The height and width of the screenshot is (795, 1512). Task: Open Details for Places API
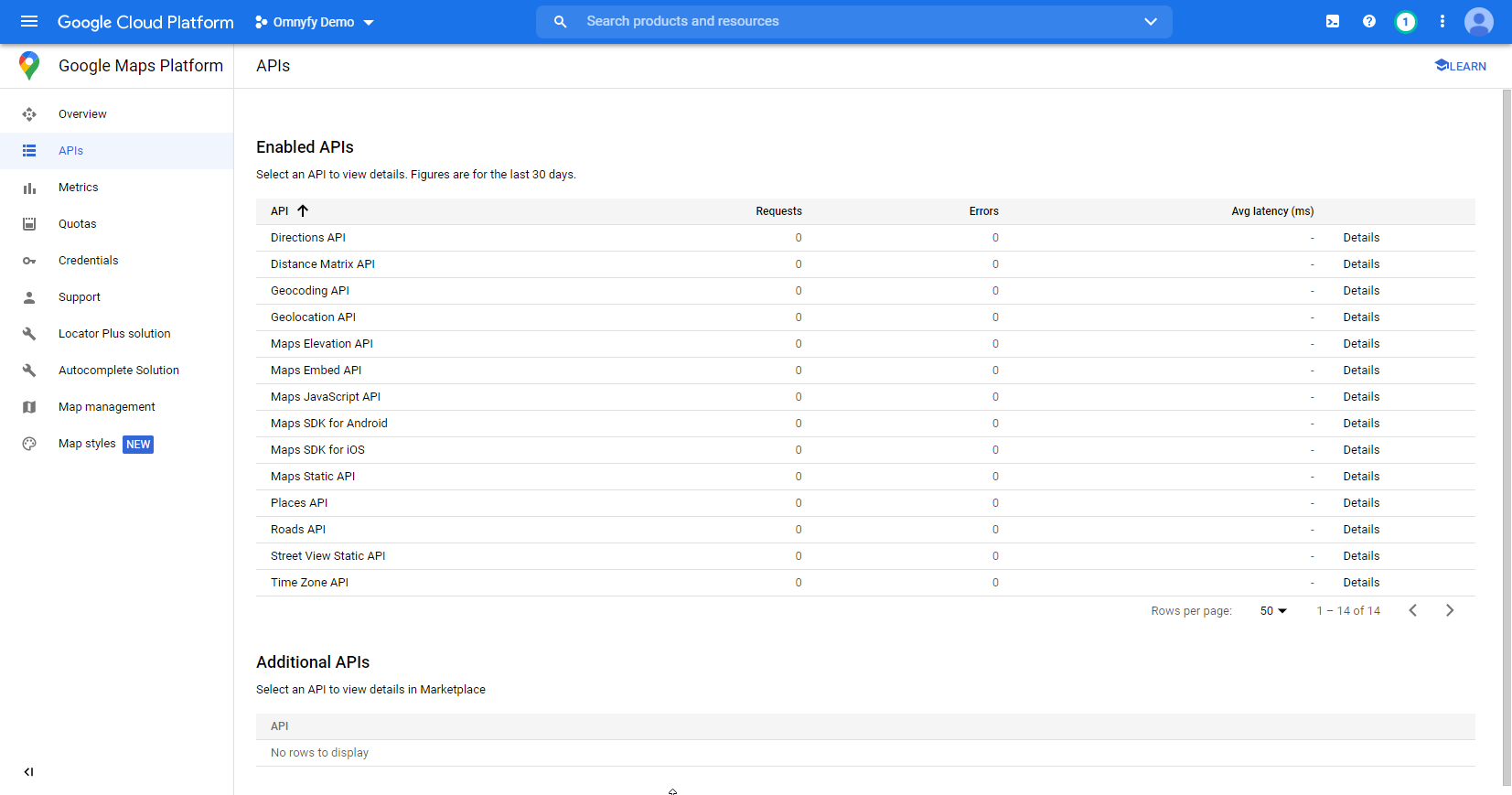pyautogui.click(x=1361, y=503)
